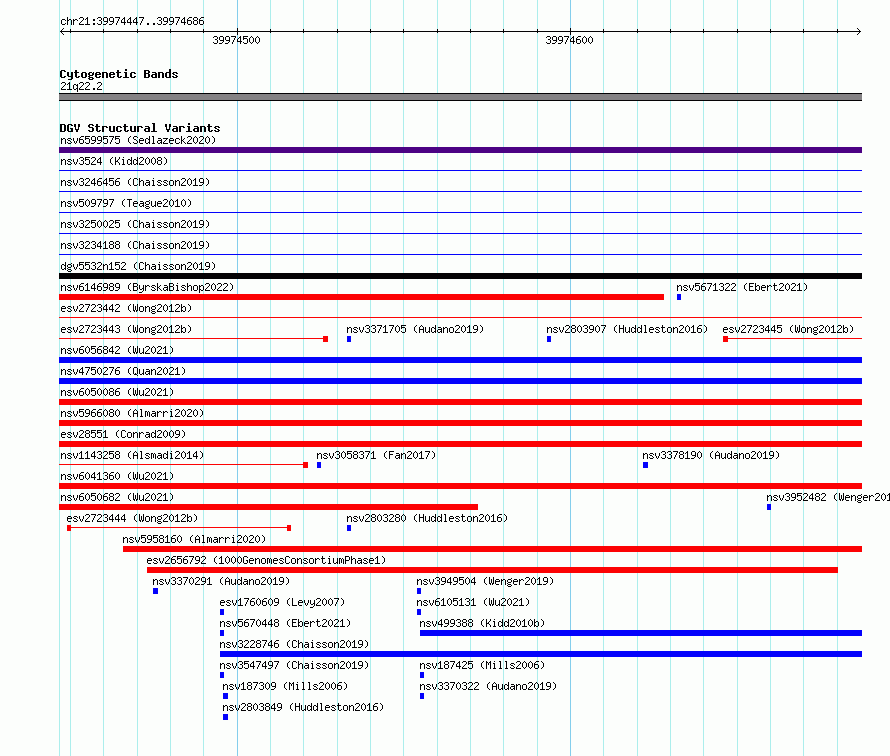Open esv28551 (Conrad2009) label
The height and width of the screenshot is (756, 890).
pyautogui.click(x=123, y=434)
